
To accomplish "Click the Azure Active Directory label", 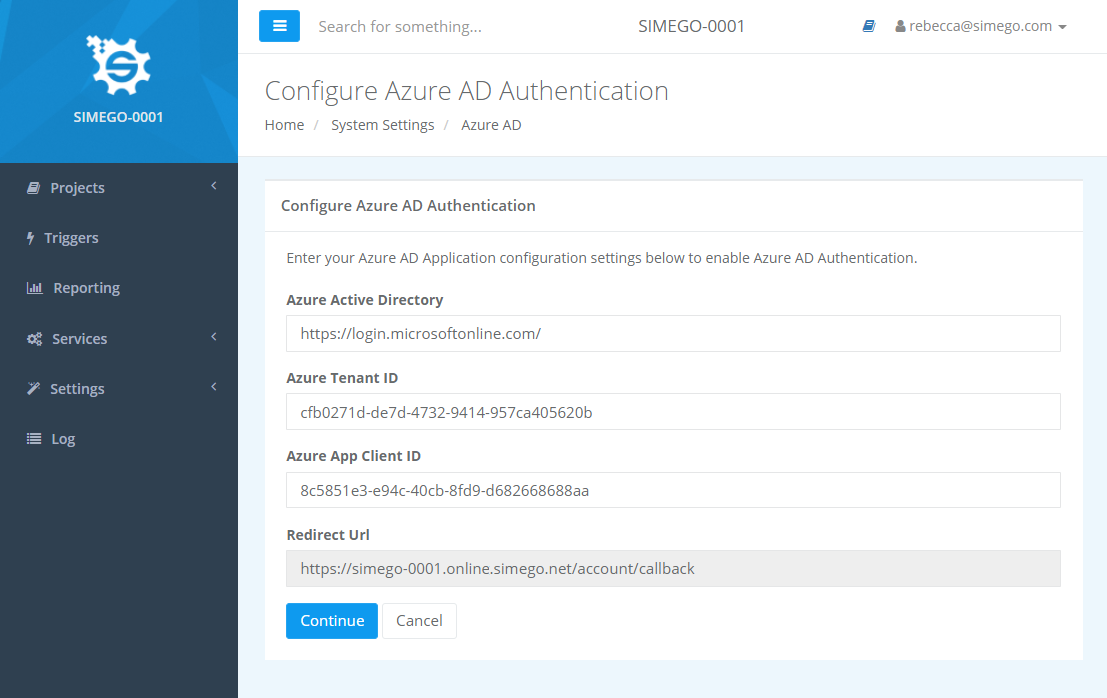I will 365,300.
